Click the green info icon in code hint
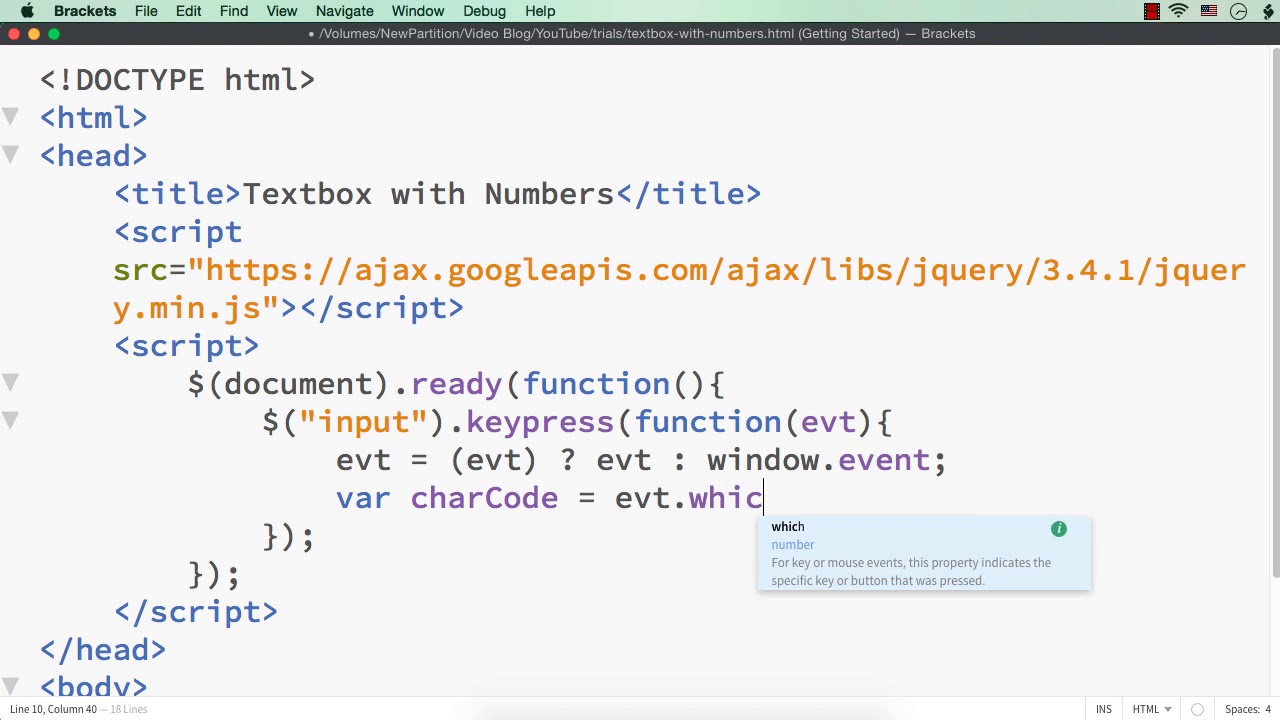Screen dimensions: 1280x720 tap(1059, 529)
